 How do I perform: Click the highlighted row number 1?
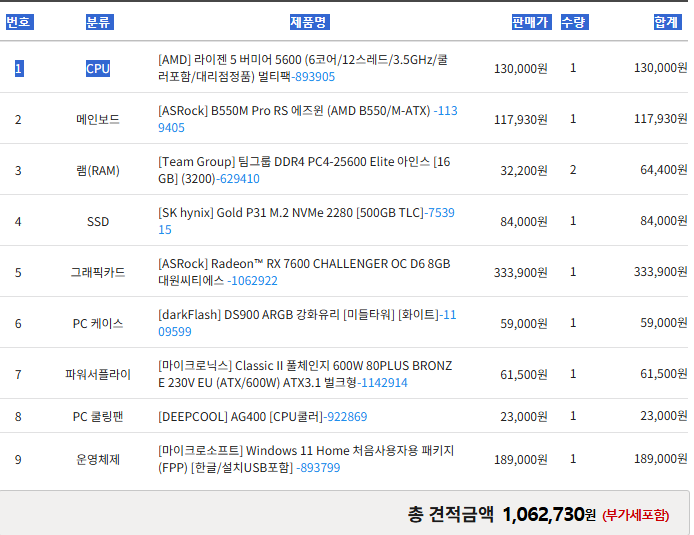click(x=19, y=69)
